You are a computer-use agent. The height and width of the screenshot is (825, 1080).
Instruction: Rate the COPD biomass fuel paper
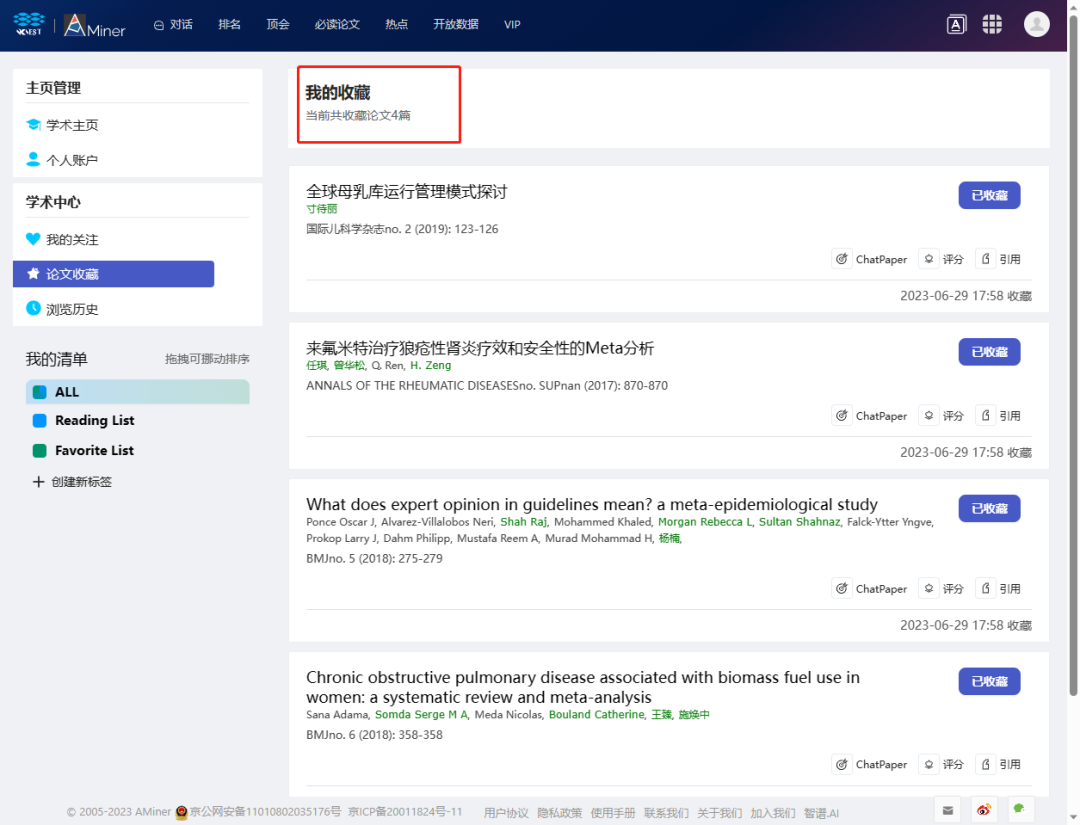click(x=944, y=764)
